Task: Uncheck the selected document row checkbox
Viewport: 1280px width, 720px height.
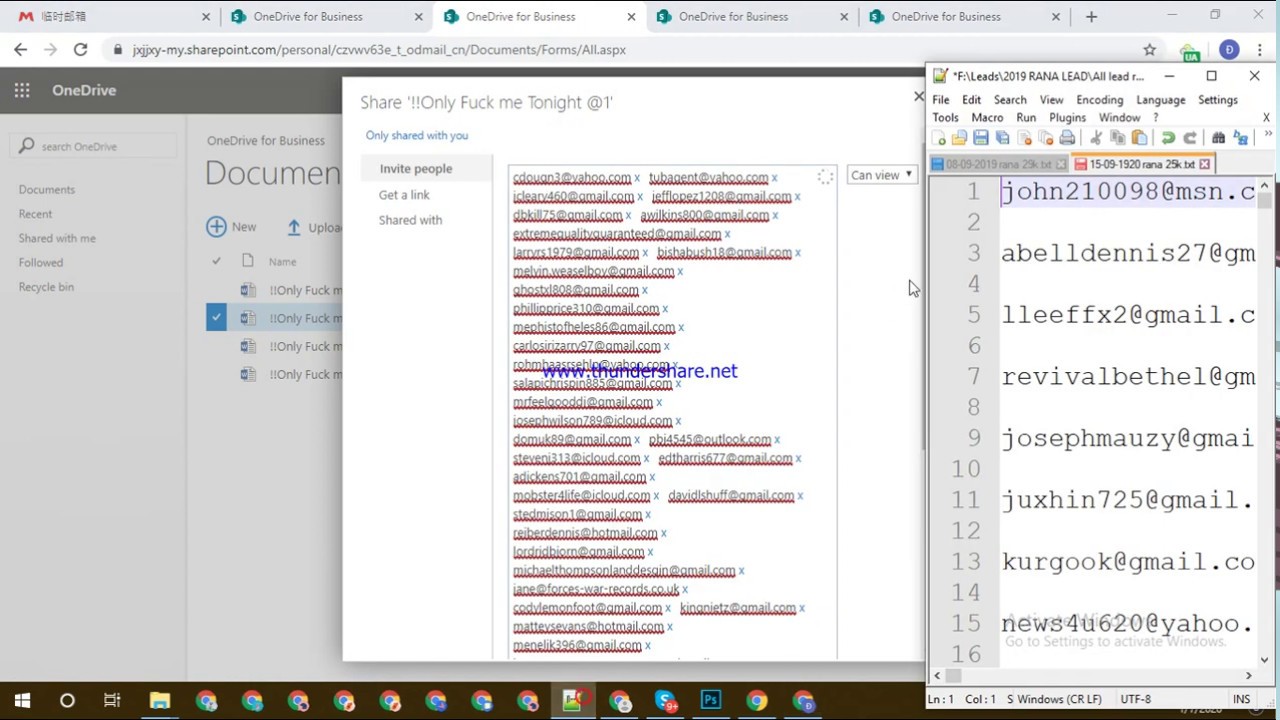Action: (216, 318)
